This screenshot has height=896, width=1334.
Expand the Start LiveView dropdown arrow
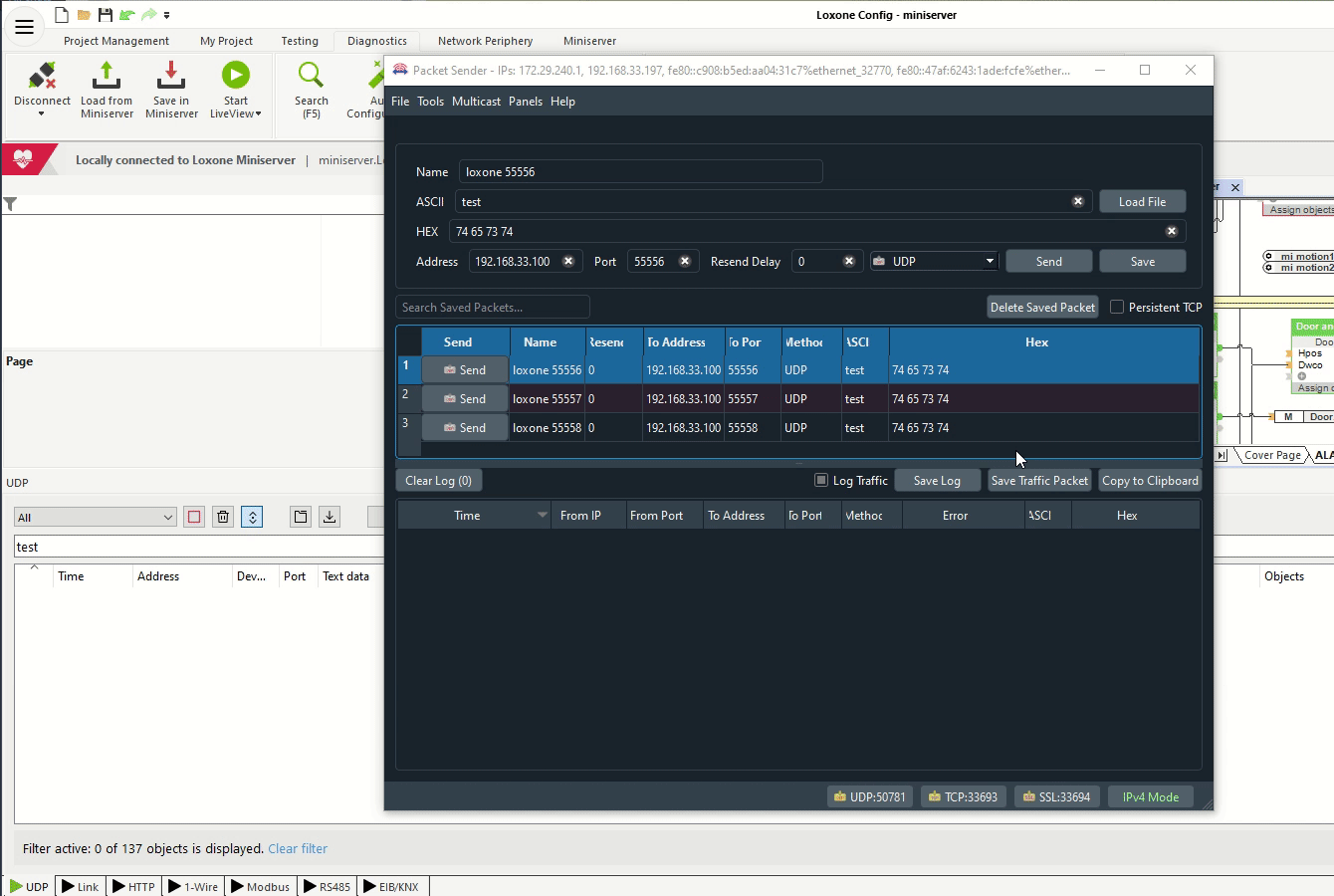[259, 114]
